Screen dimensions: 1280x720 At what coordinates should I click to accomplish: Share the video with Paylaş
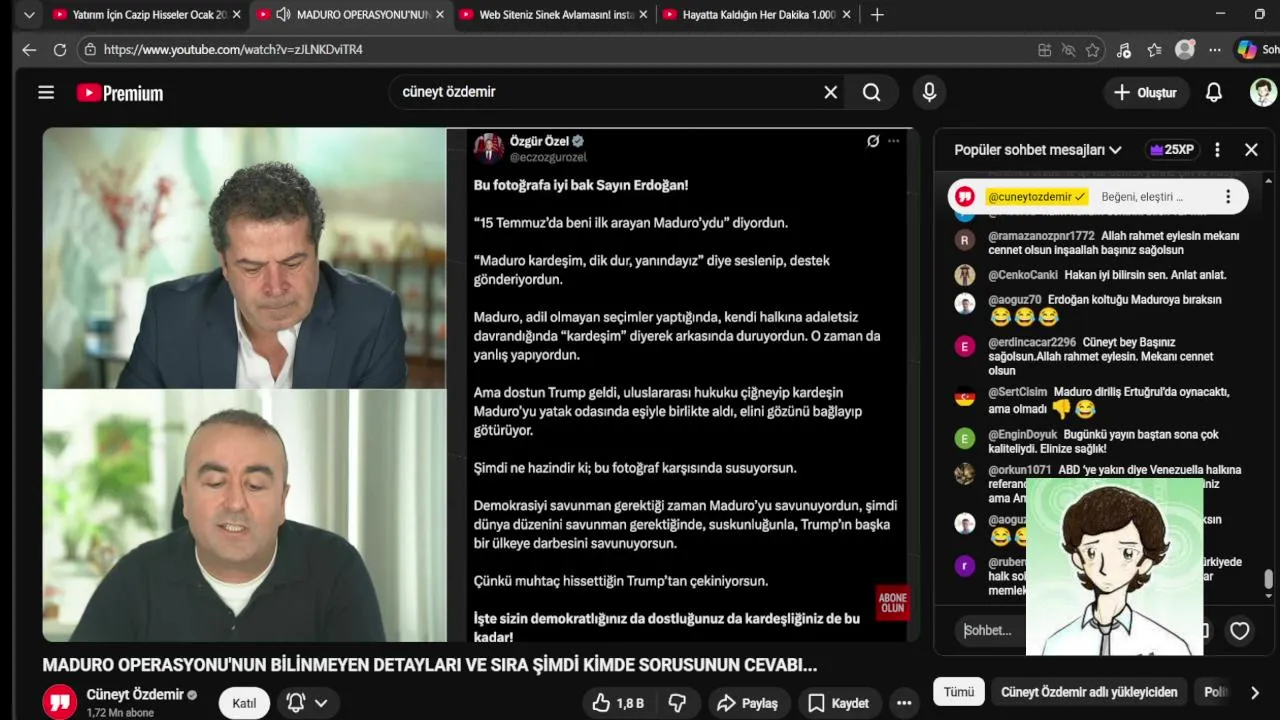coord(749,703)
